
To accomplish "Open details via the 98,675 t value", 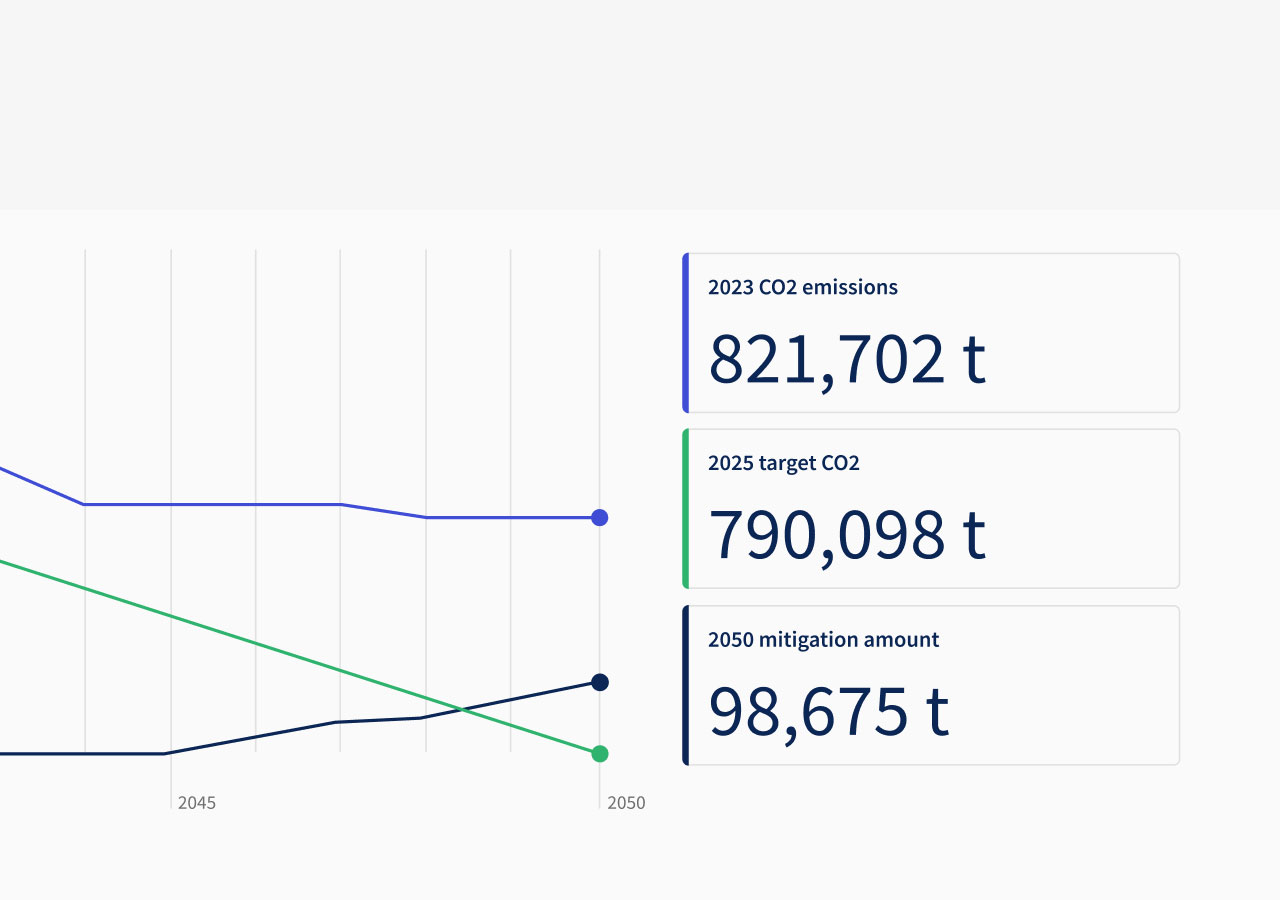I will [829, 712].
